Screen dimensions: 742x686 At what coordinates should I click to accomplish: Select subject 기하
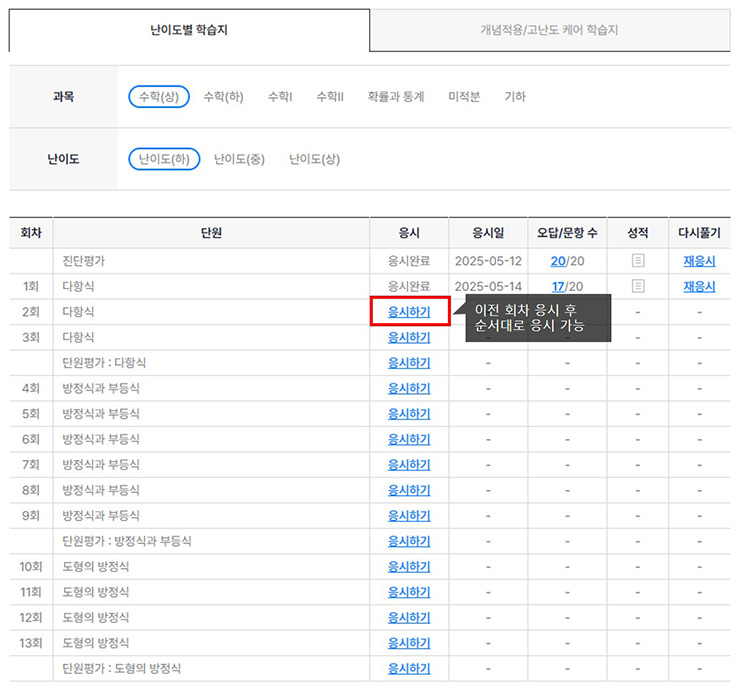pyautogui.click(x=515, y=97)
